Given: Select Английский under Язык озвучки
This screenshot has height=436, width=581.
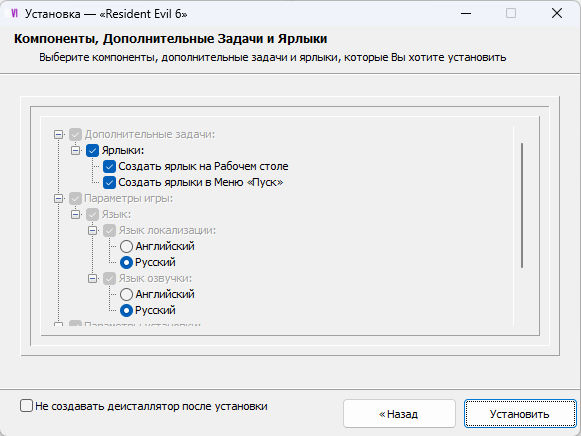Looking at the screenshot, I should point(126,294).
